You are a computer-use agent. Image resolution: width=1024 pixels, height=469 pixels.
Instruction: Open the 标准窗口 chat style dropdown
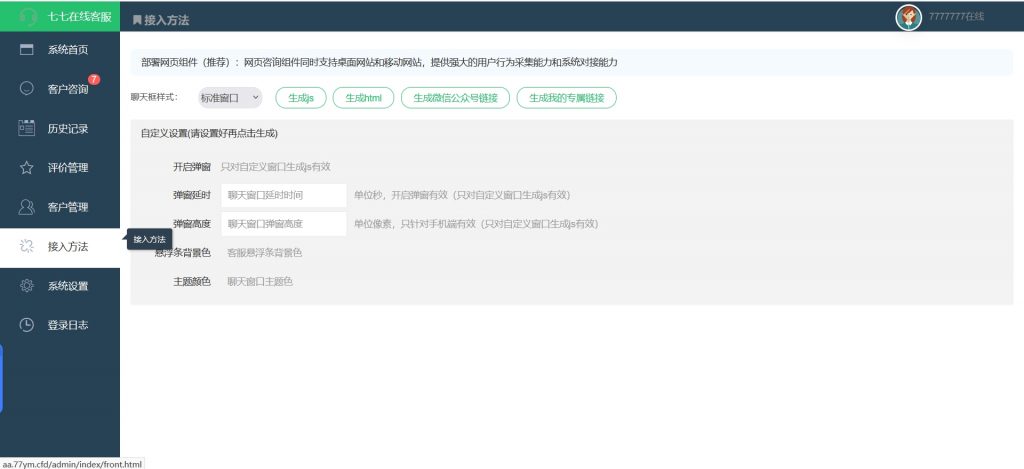pyautogui.click(x=229, y=98)
